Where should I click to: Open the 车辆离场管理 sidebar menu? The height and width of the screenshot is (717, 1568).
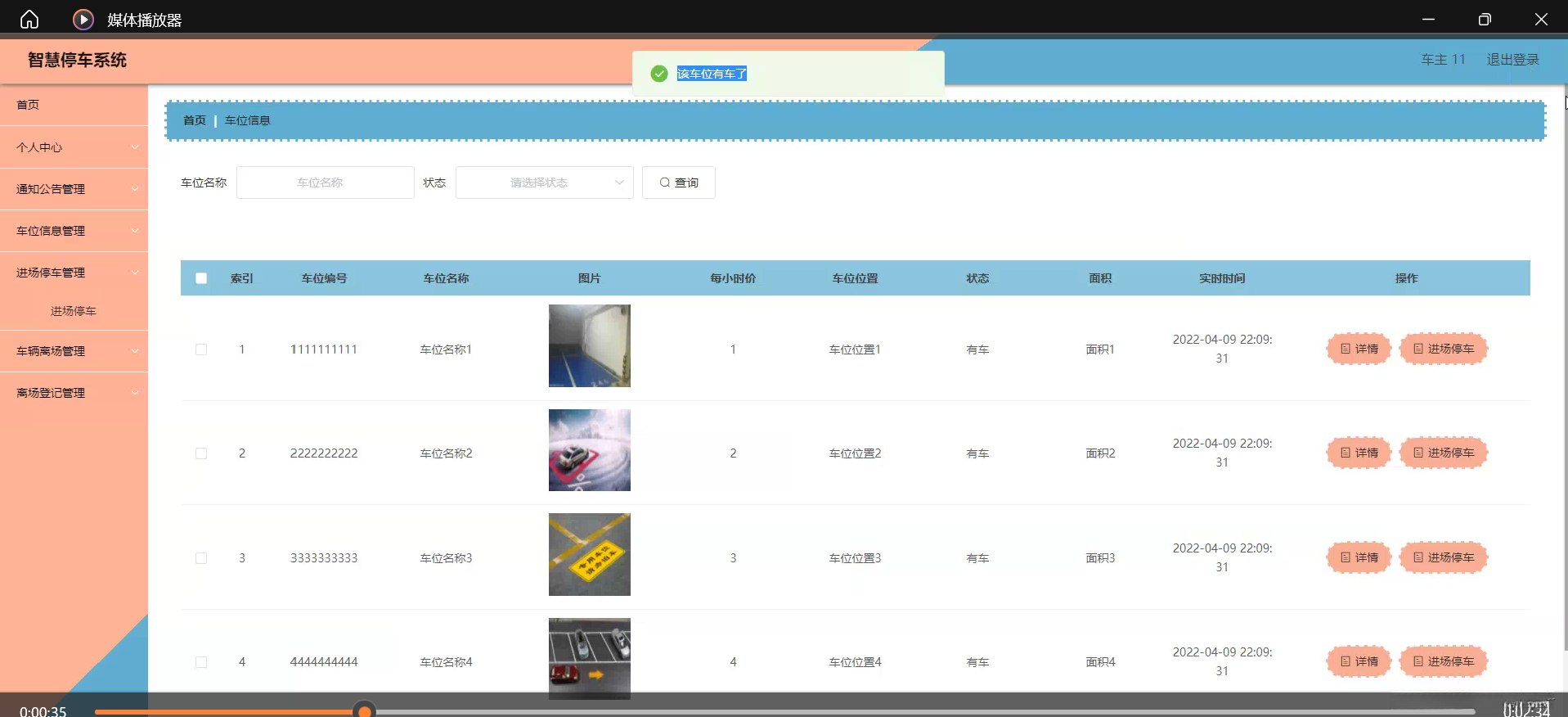[x=74, y=351]
